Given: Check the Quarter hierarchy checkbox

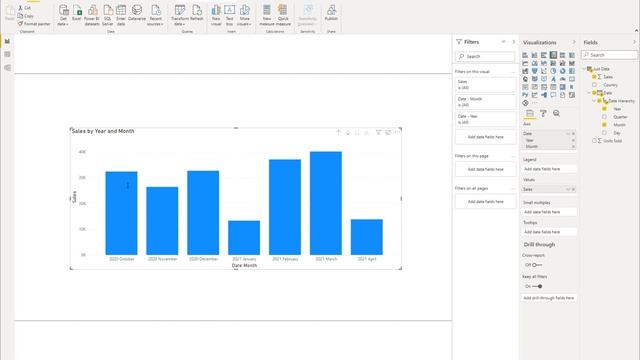Looking at the screenshot, I should click(x=604, y=117).
